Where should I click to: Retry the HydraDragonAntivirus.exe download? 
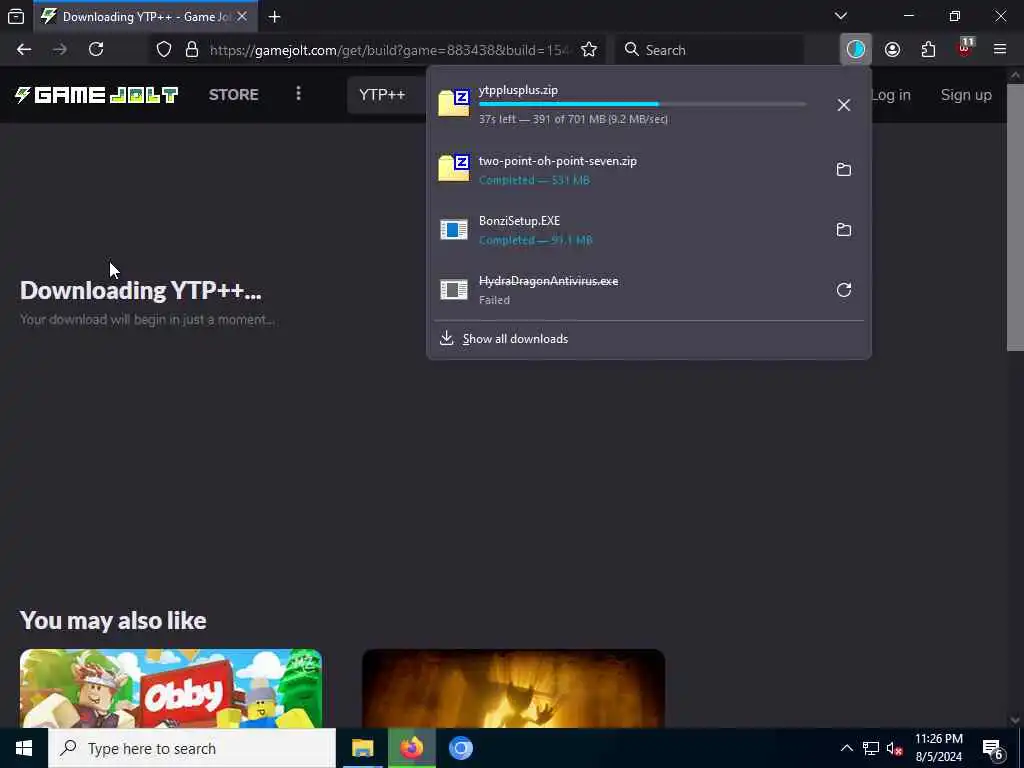pos(844,290)
